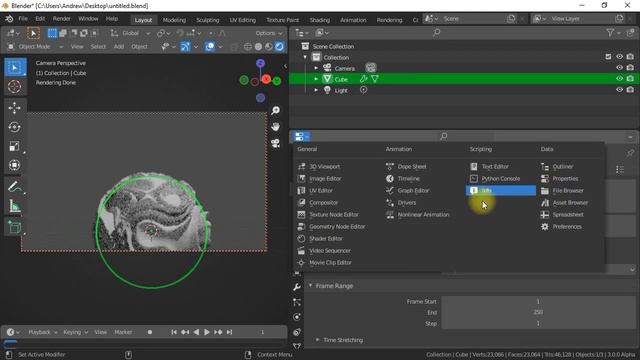Hide Light in viewport via eye icon
Viewport: 640px width, 360px height.
click(x=620, y=89)
